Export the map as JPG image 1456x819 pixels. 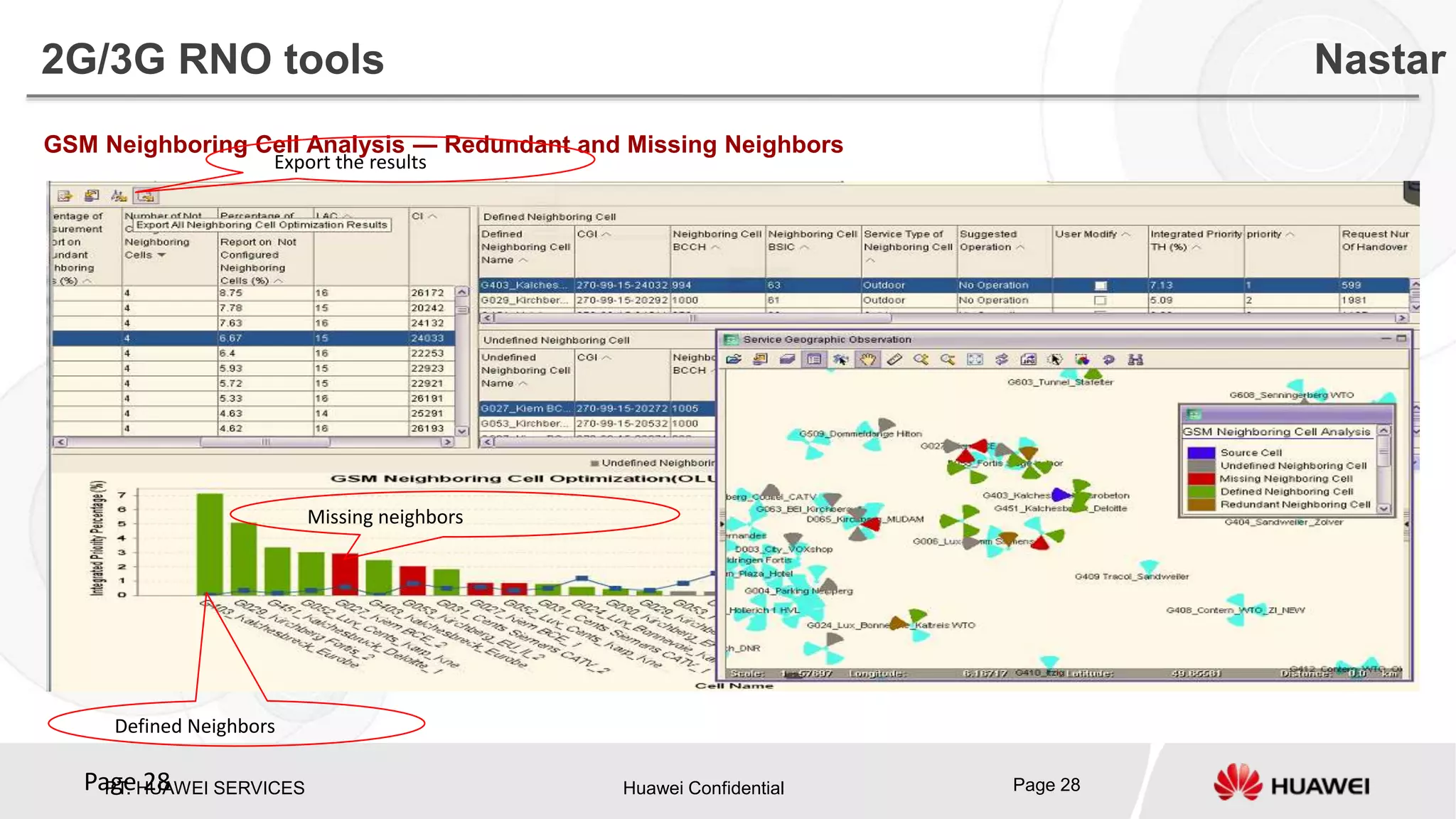1029,360
